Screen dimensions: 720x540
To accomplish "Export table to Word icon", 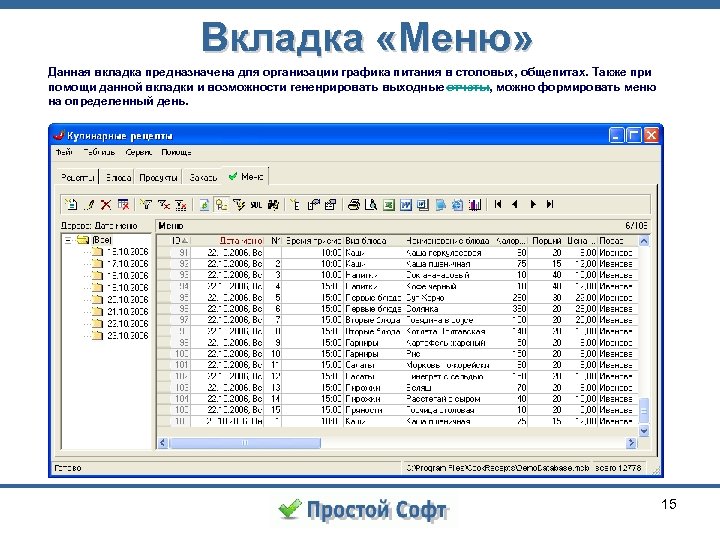I will coord(405,204).
